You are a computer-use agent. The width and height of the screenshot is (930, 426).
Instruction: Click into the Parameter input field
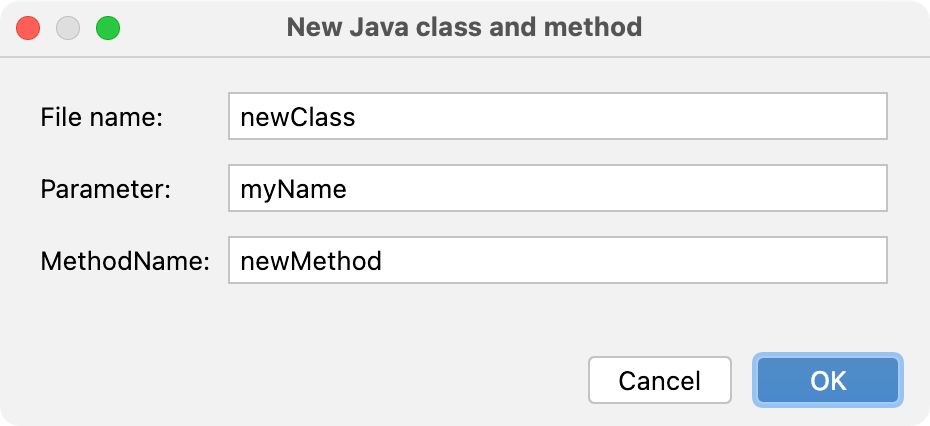(557, 189)
